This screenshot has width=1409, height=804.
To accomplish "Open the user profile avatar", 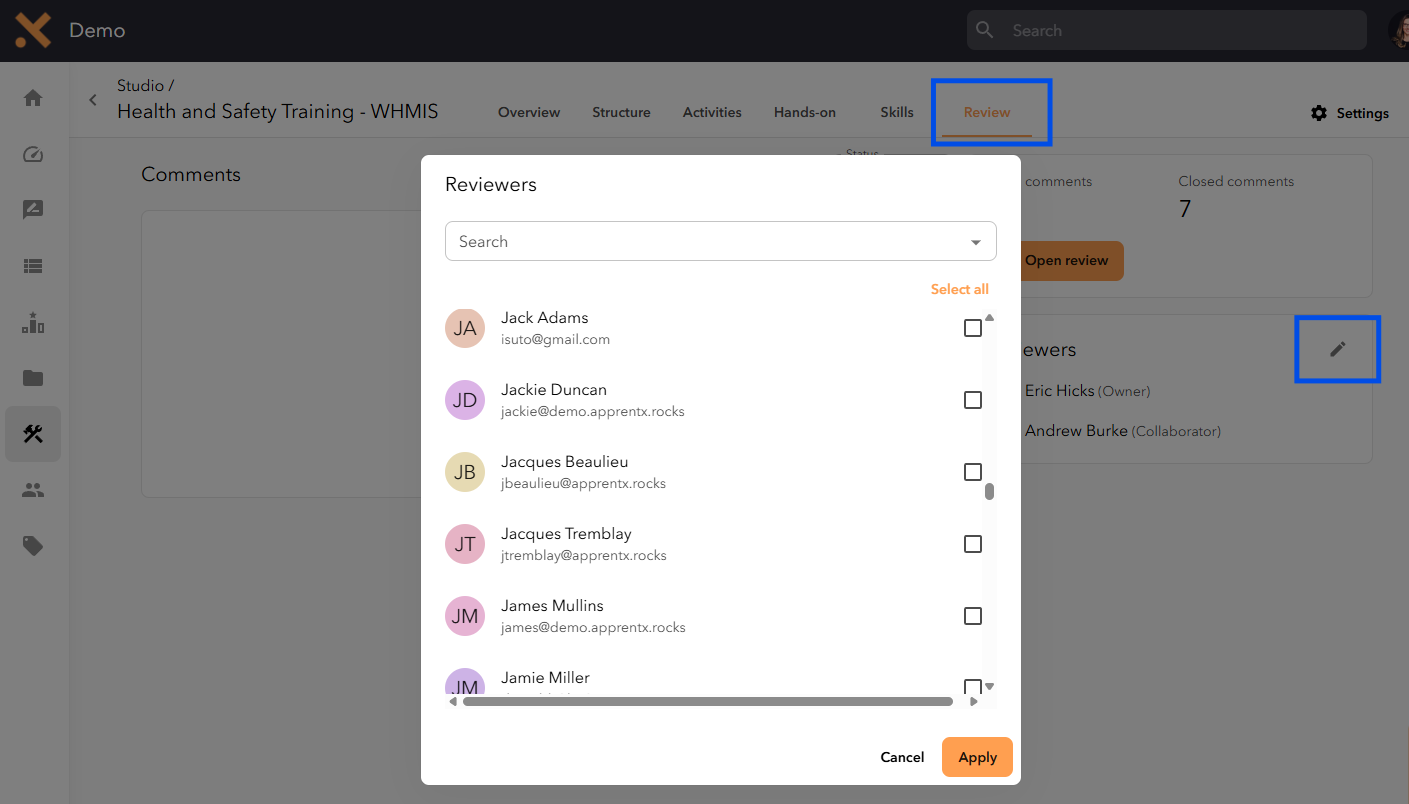I will point(1399,30).
